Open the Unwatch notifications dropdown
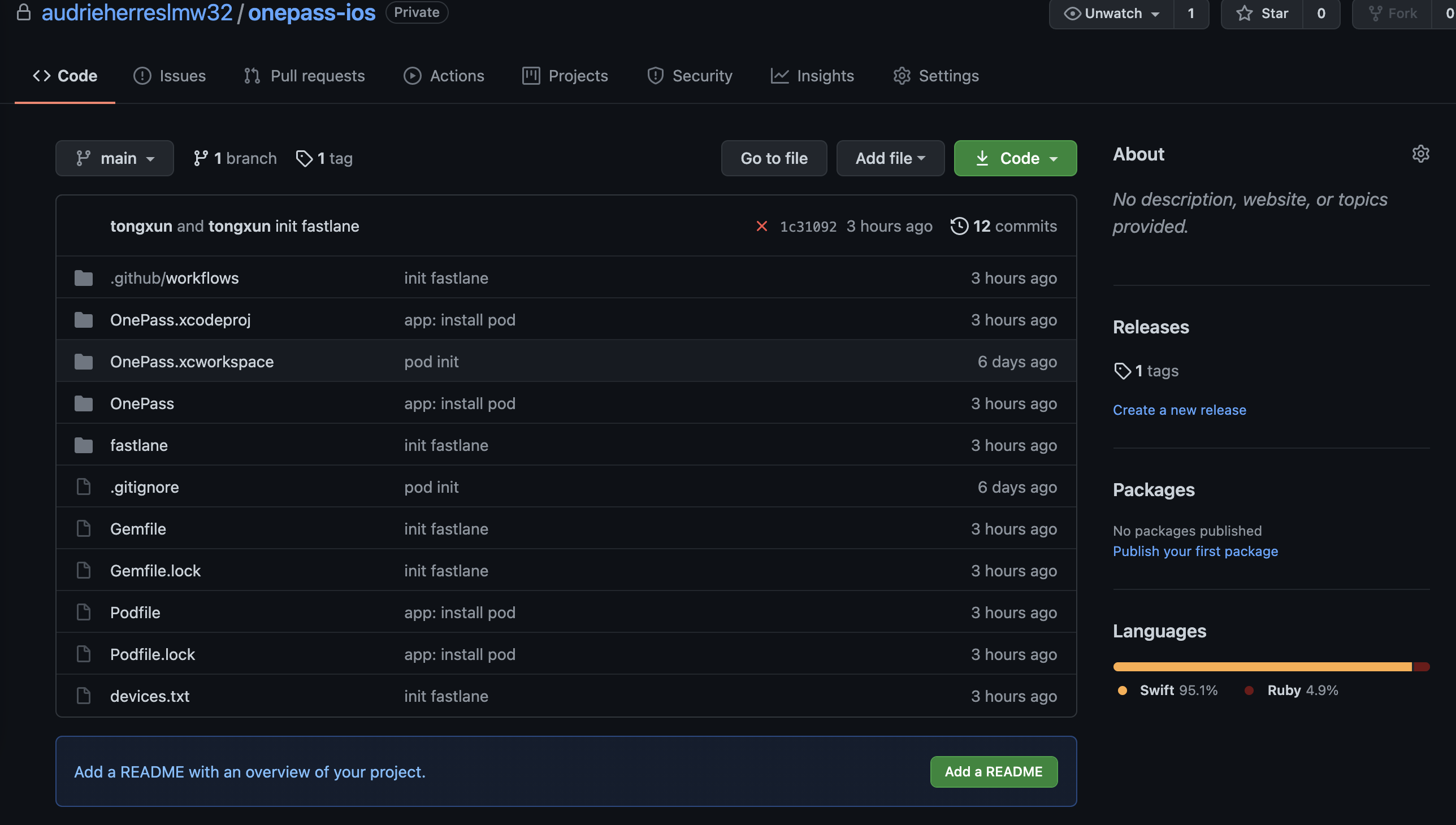The image size is (1456, 825). click(1111, 13)
